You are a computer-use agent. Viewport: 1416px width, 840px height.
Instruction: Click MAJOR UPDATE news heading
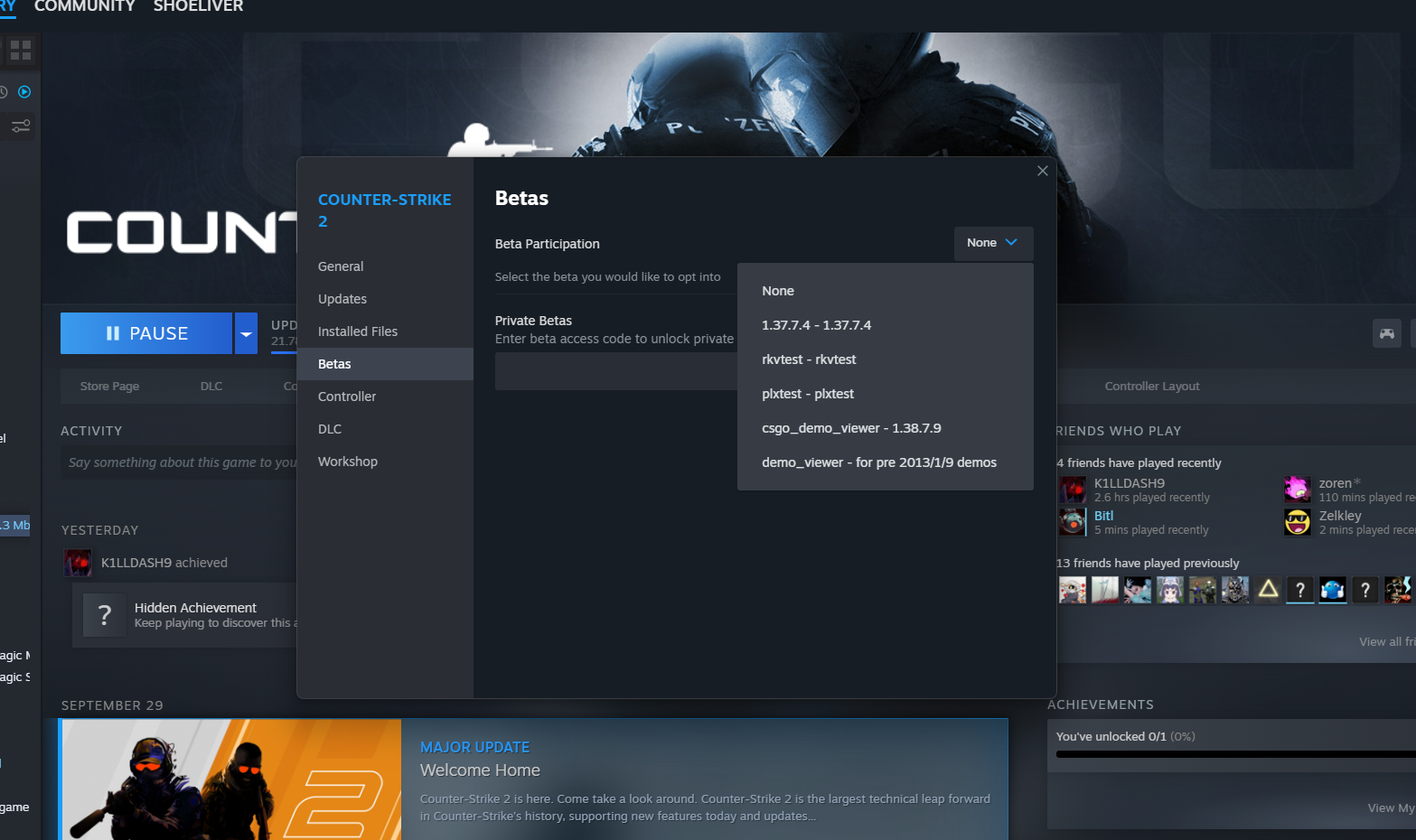click(475, 747)
